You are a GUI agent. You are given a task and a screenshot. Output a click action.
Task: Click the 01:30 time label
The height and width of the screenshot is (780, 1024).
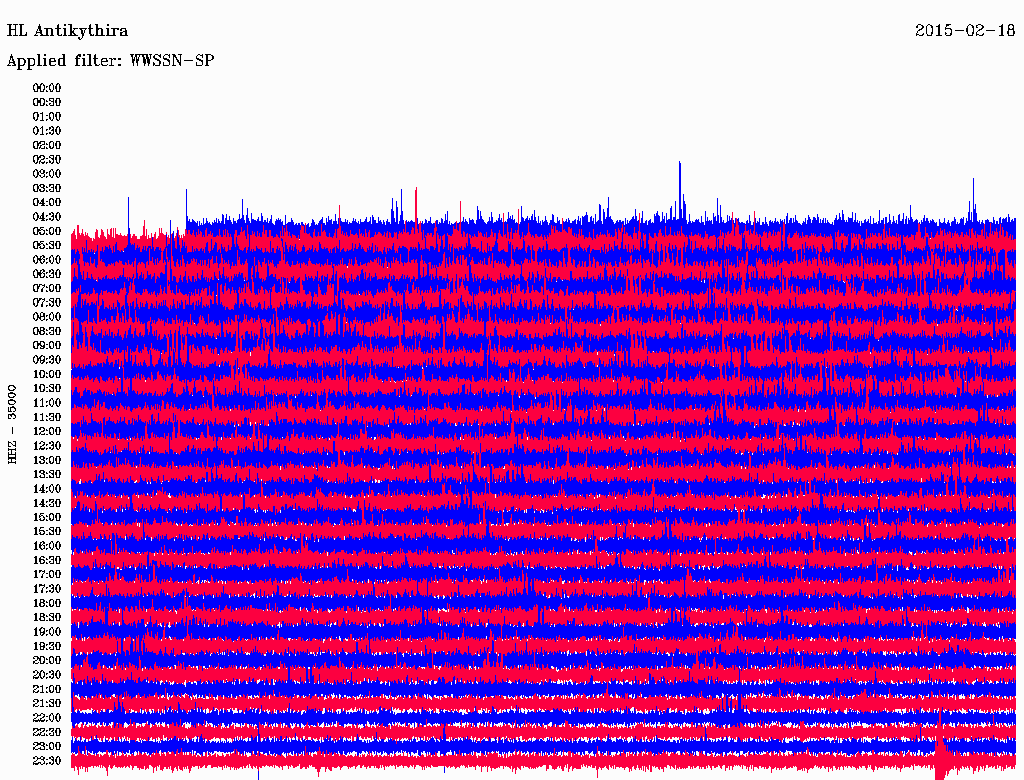[47, 131]
